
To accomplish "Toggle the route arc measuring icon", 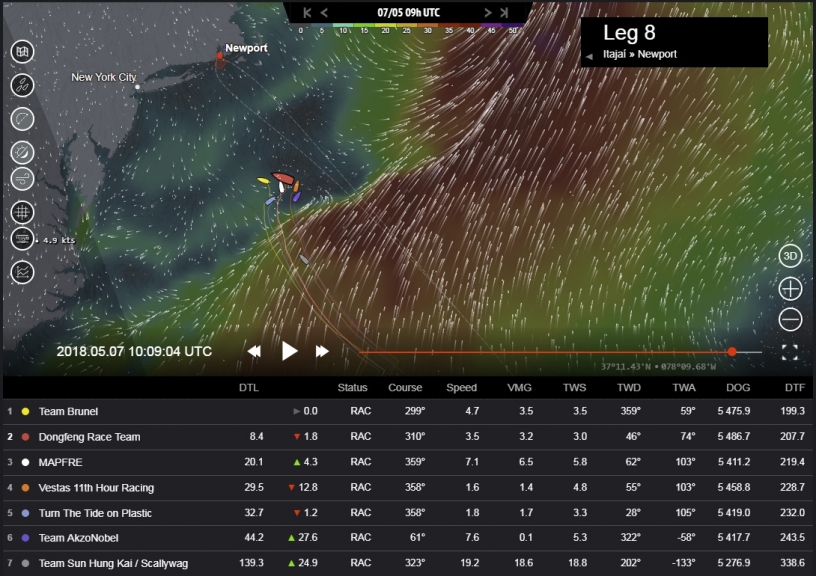I will (22, 119).
